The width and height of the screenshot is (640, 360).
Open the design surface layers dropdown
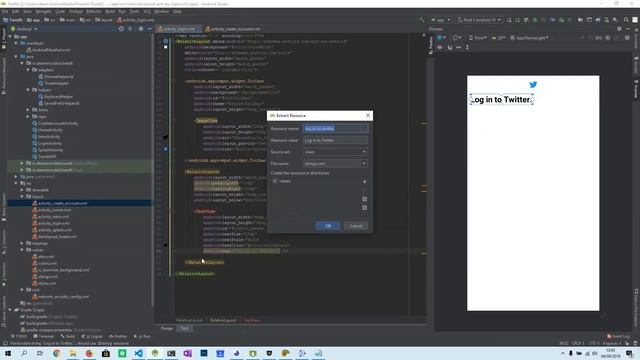tap(441, 38)
